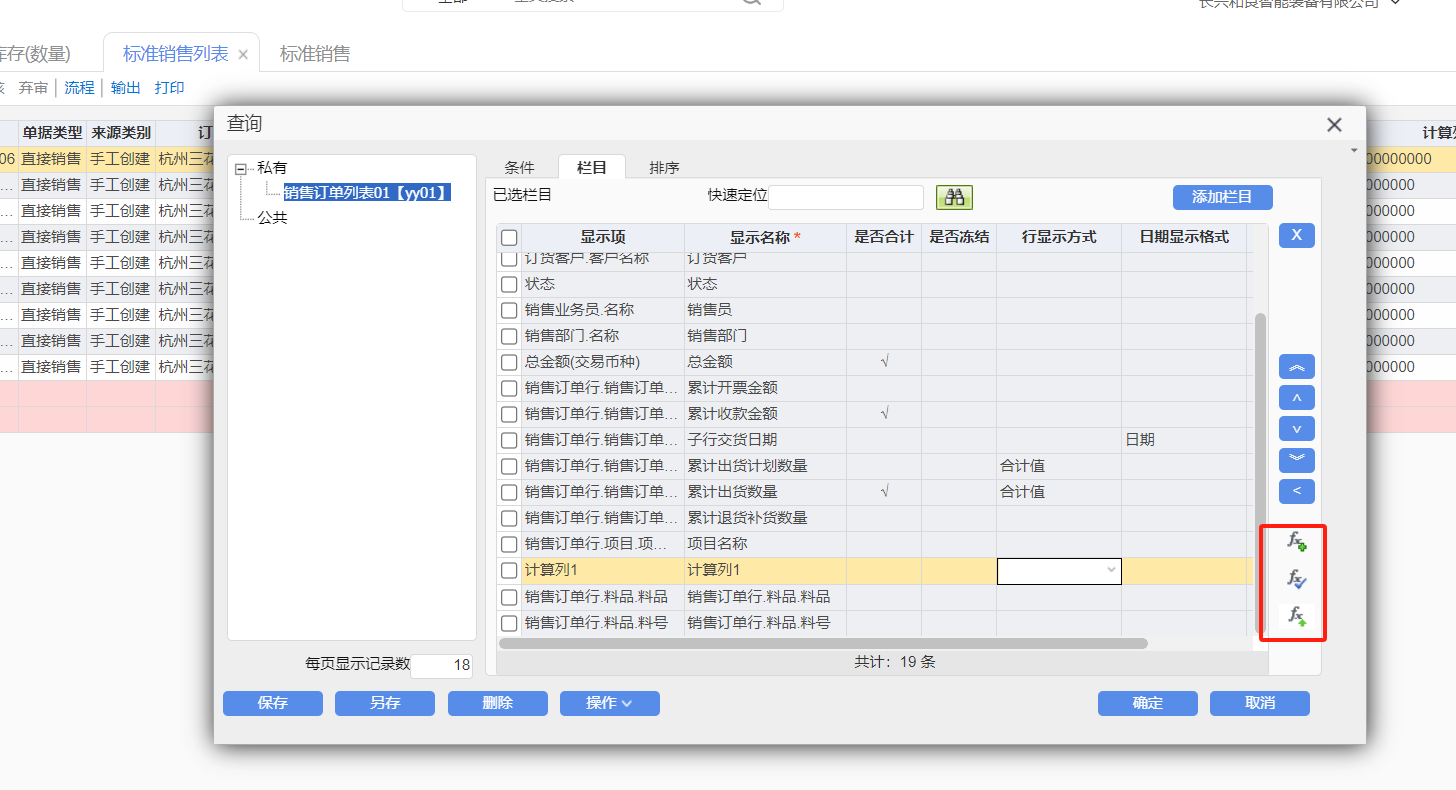Toggle the select-all checkbox in the table header
This screenshot has width=1456, height=790.
pyautogui.click(x=509, y=238)
